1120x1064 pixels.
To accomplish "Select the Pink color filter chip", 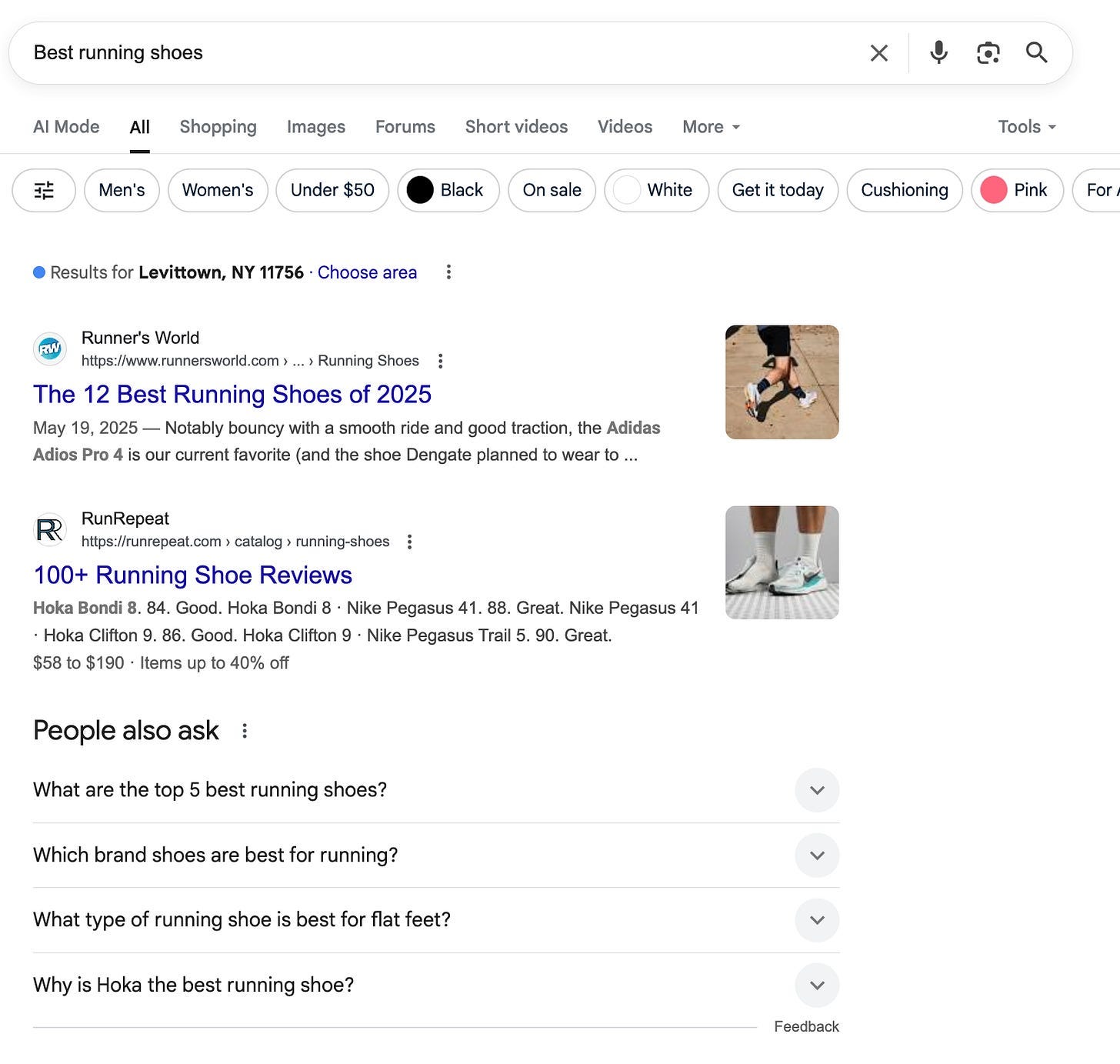I will pos(1017,190).
